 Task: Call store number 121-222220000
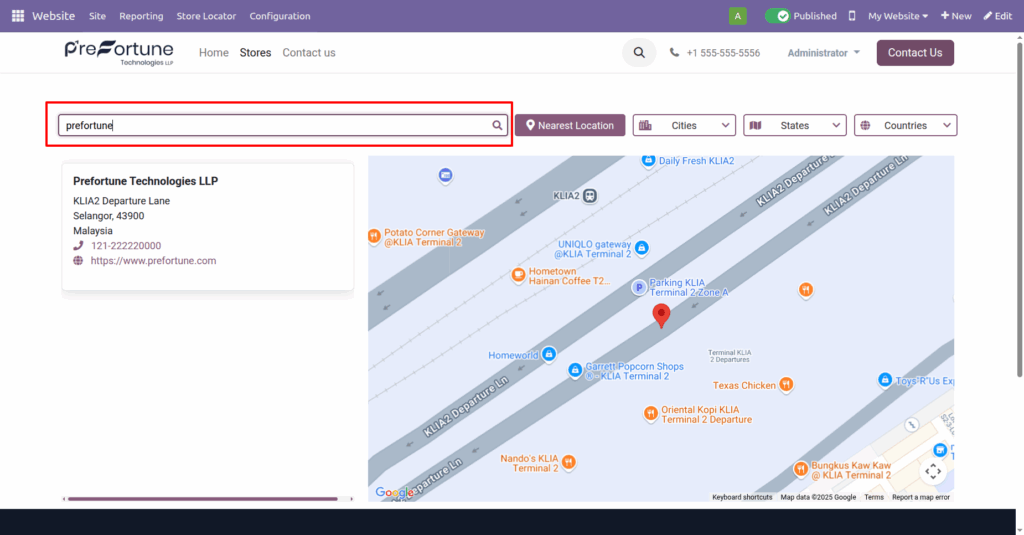coord(126,246)
